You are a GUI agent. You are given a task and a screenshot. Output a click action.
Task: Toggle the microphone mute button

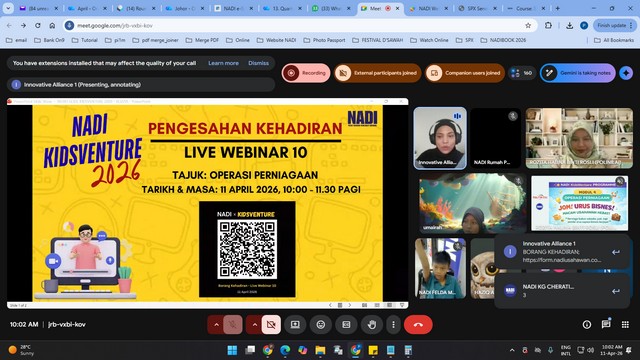coord(233,325)
